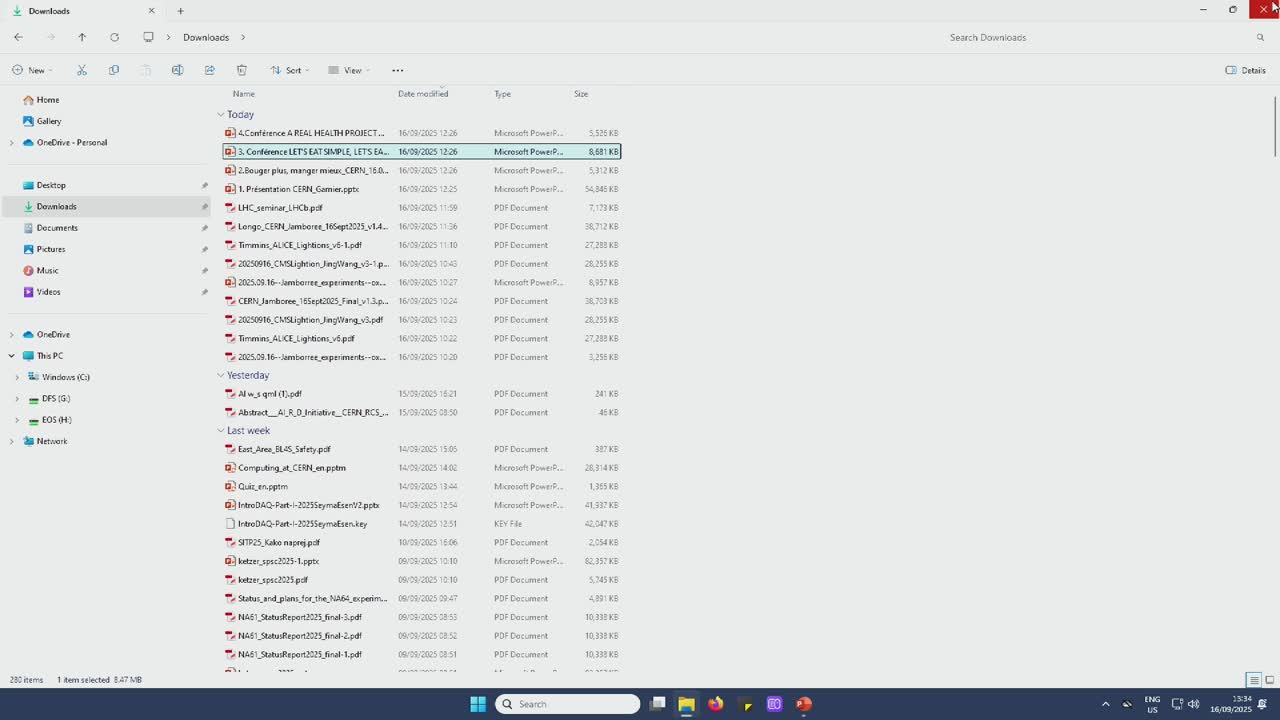Open the See more three-dots menu
The image size is (1280, 720).
397,70
